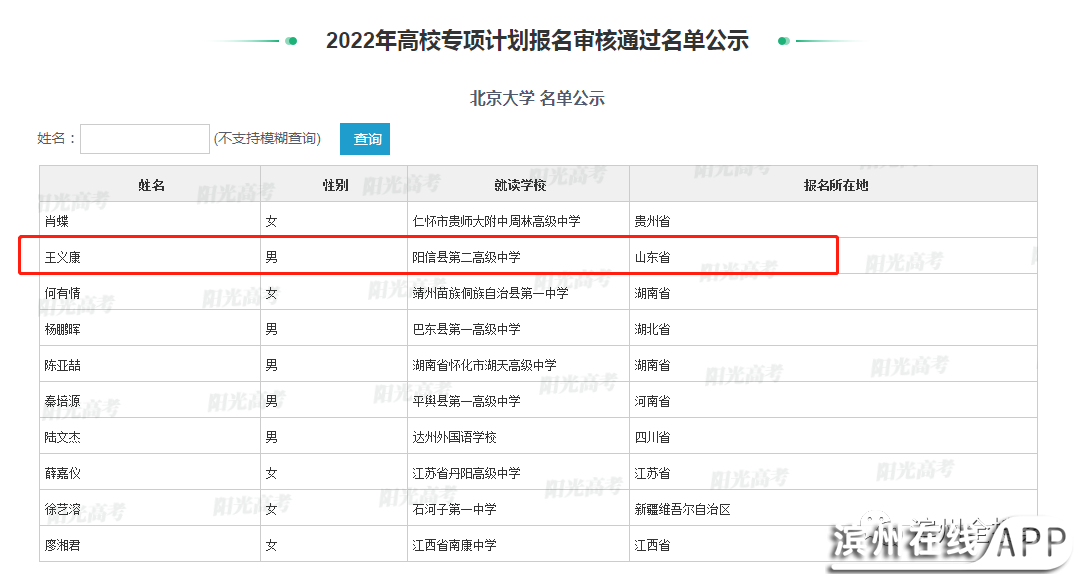This screenshot has height=579, width=1080.
Task: Click the 滨州在线APP watermark logo
Action: [x=948, y=545]
